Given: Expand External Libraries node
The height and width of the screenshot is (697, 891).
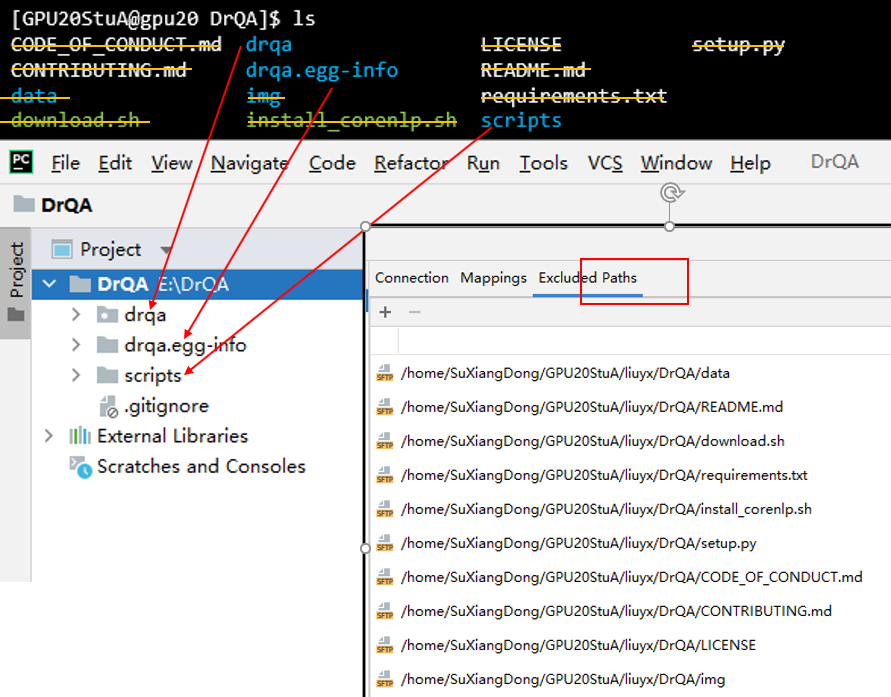Looking at the screenshot, I should [49, 436].
